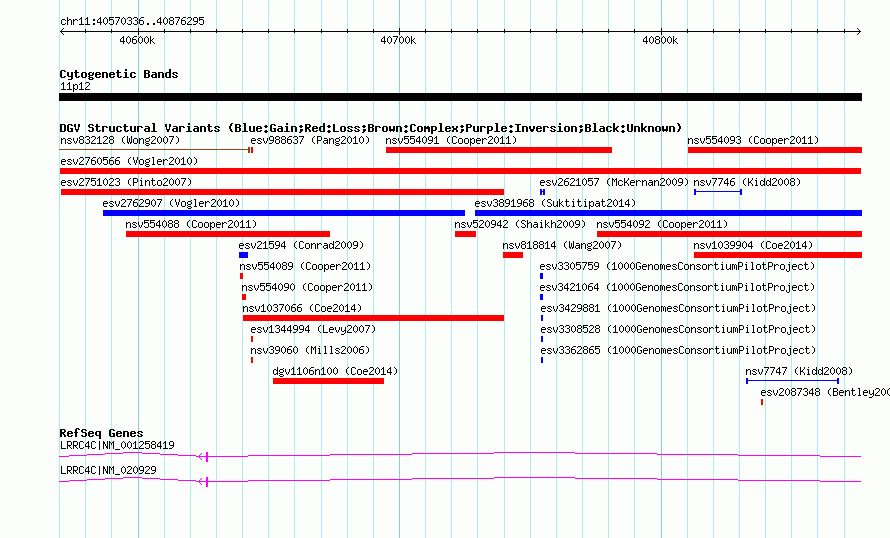Viewport: 890px width, 538px height.
Task: Click the nsv554089 (Cooper2011) label
Action: coord(305,266)
